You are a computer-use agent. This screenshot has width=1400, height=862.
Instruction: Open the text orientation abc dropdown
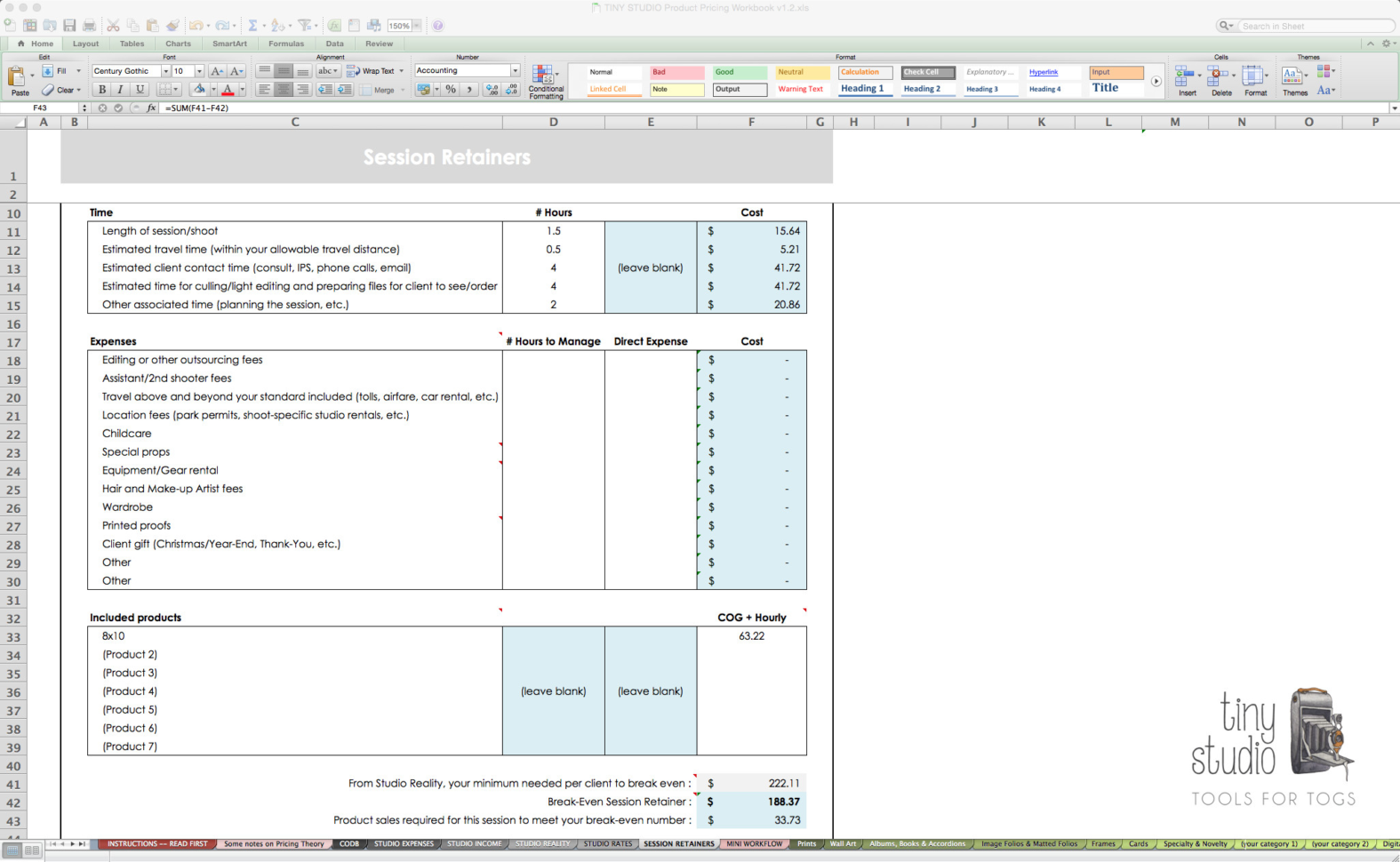coord(328,71)
